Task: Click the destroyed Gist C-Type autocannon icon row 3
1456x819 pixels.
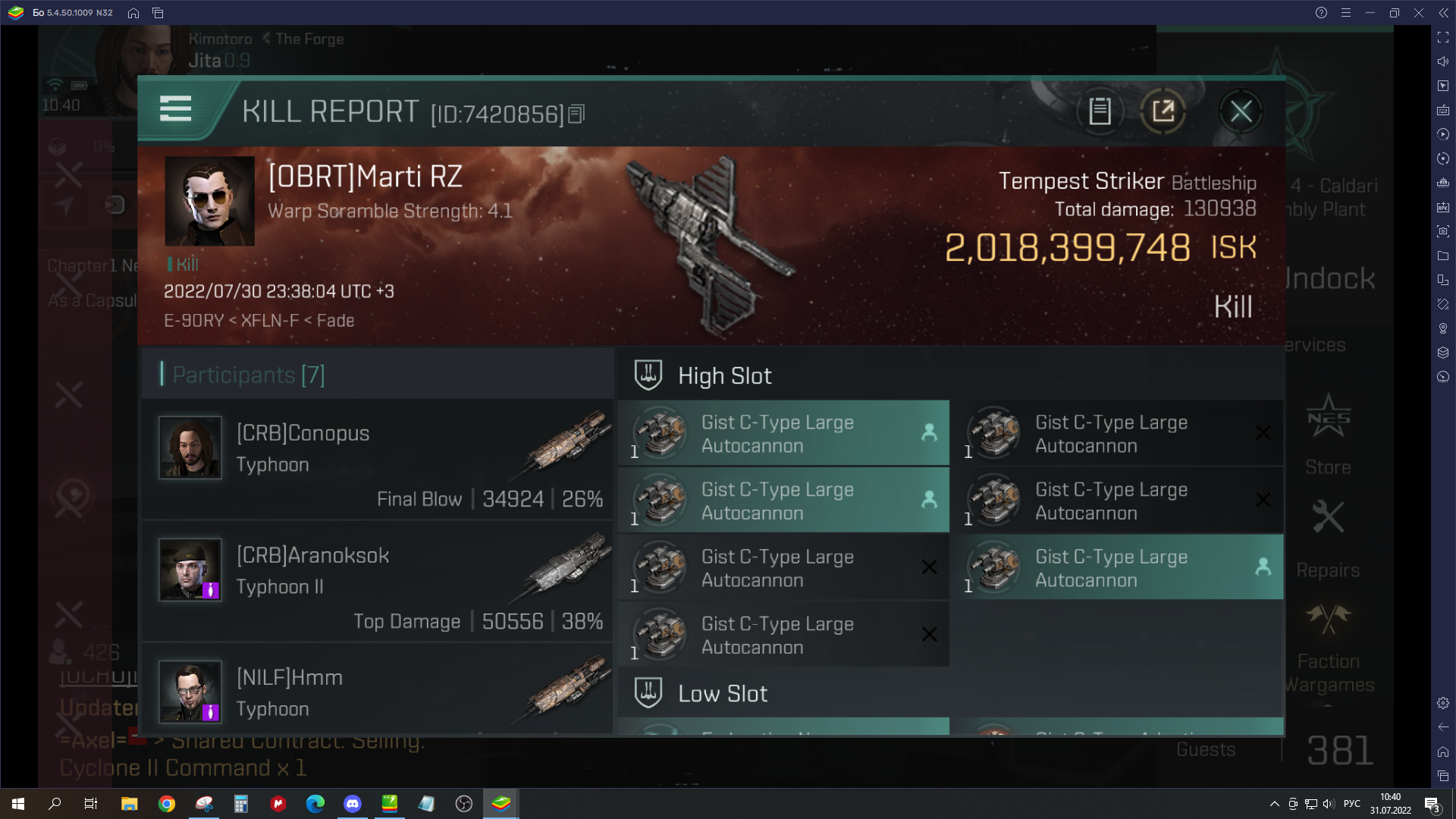Action: click(660, 567)
